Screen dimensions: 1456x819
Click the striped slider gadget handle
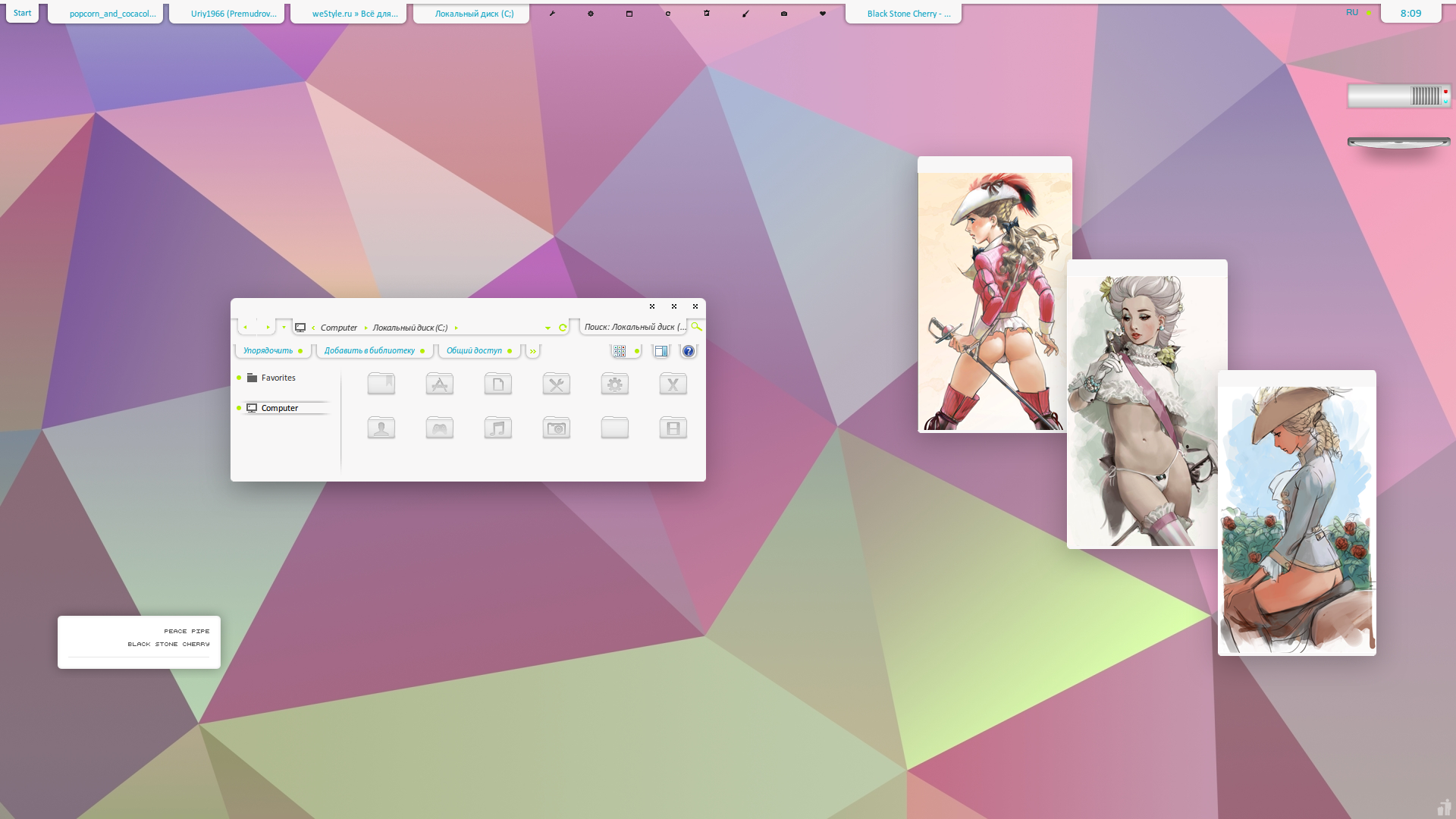point(1425,96)
